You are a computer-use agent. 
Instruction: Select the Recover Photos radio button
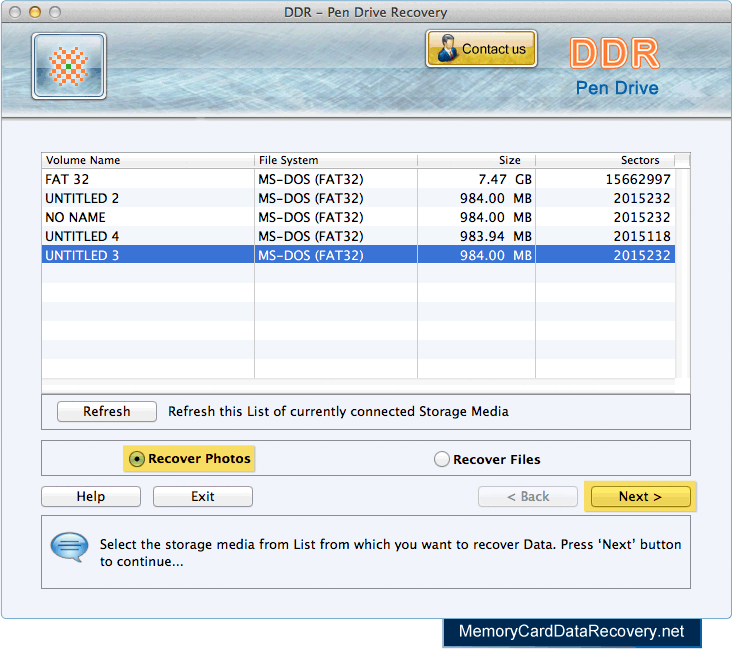(137, 459)
